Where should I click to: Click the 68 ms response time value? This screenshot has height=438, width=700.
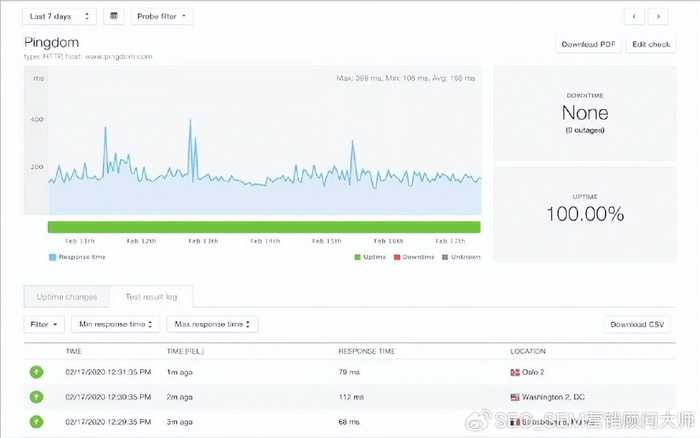[x=349, y=422]
